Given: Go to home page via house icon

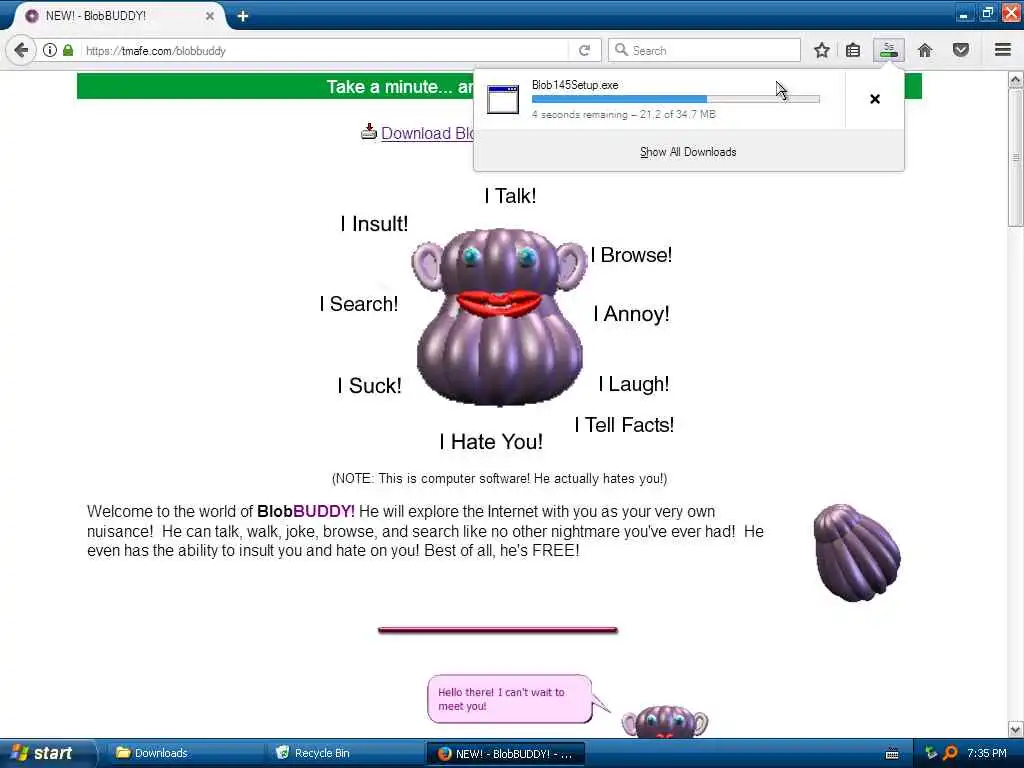Looking at the screenshot, I should (925, 50).
